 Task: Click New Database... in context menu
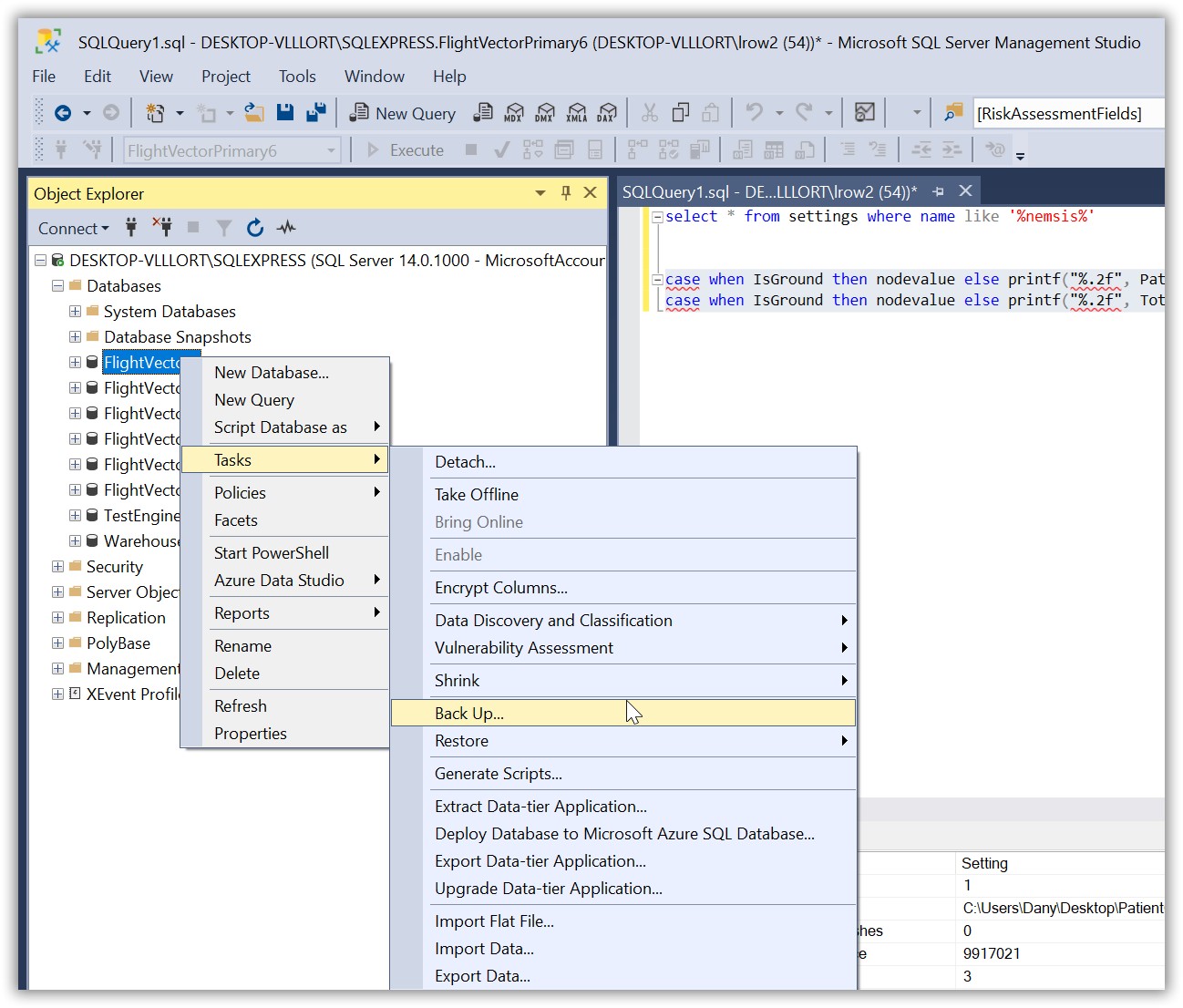coord(285,372)
